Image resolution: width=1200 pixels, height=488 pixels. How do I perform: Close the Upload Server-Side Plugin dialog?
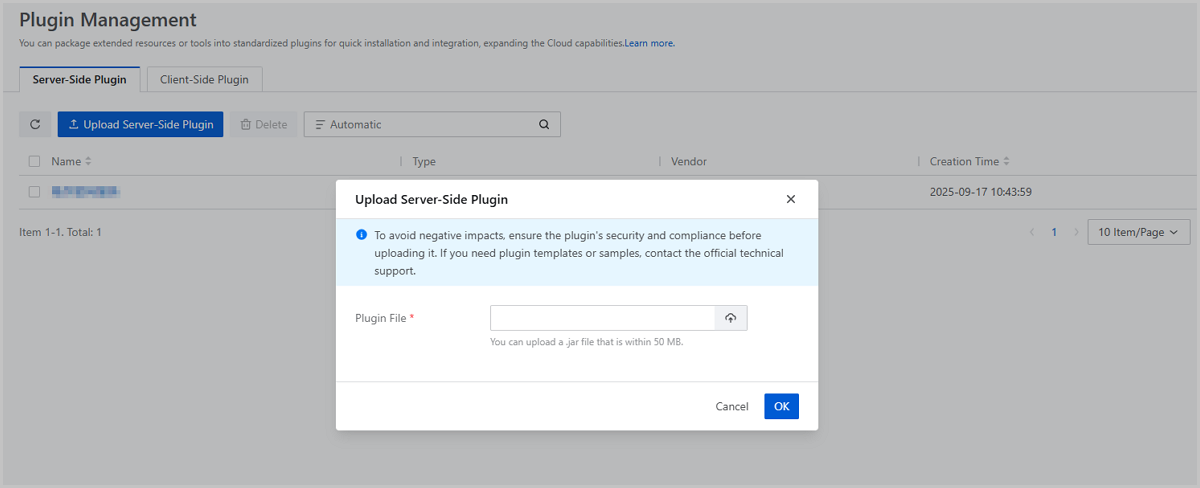point(791,199)
